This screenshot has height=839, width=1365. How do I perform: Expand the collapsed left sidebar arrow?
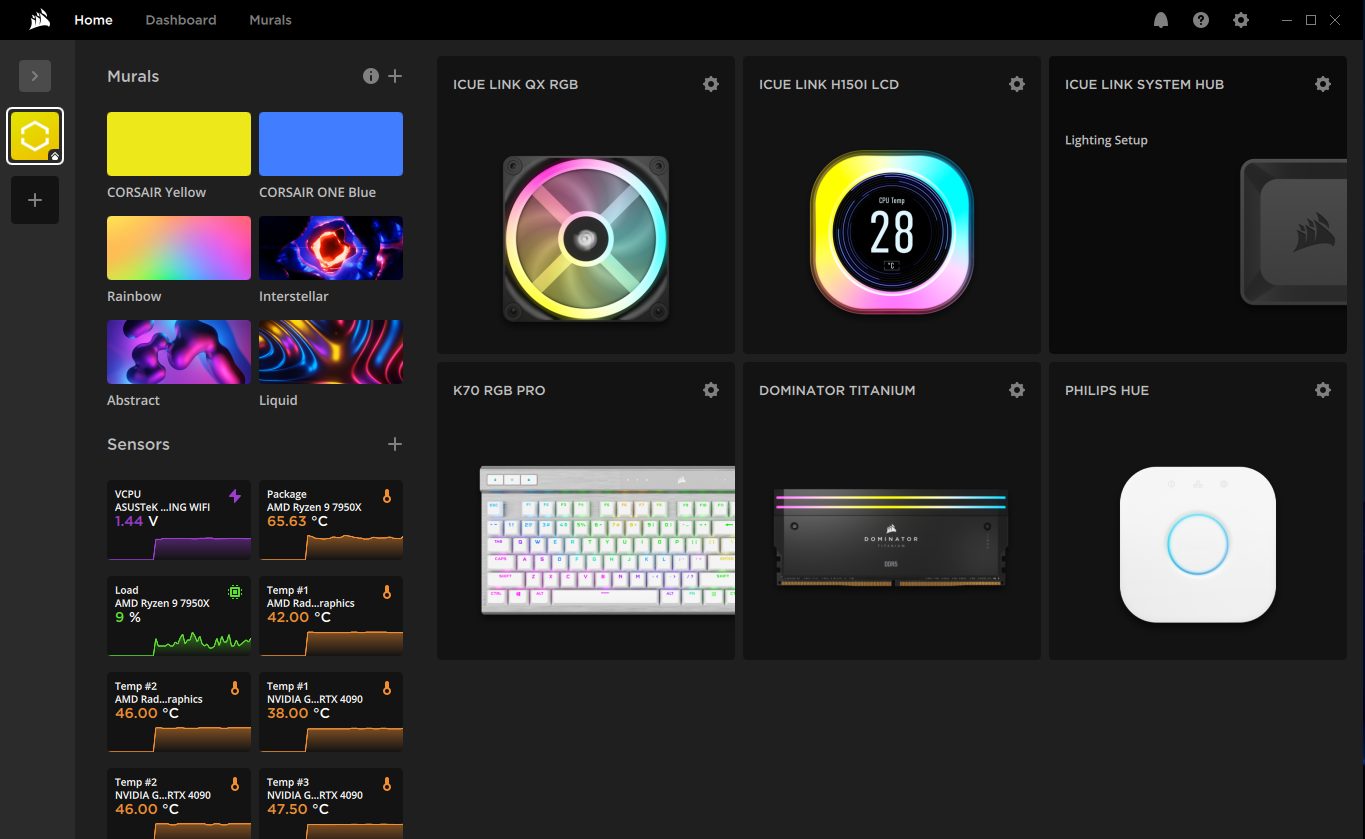35,75
